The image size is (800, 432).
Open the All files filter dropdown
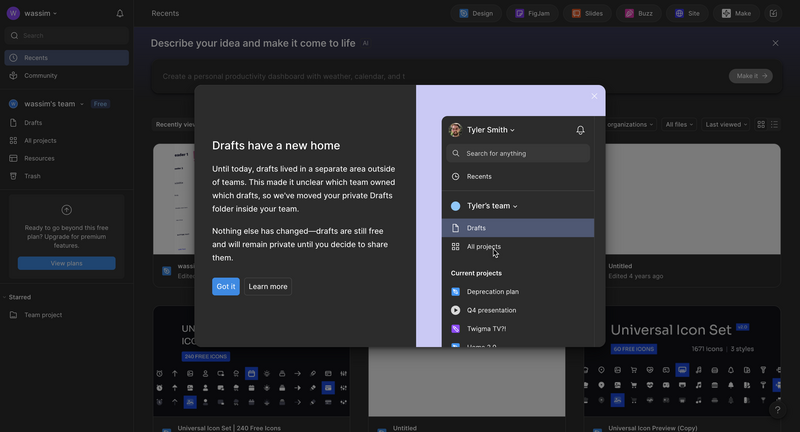click(x=679, y=124)
